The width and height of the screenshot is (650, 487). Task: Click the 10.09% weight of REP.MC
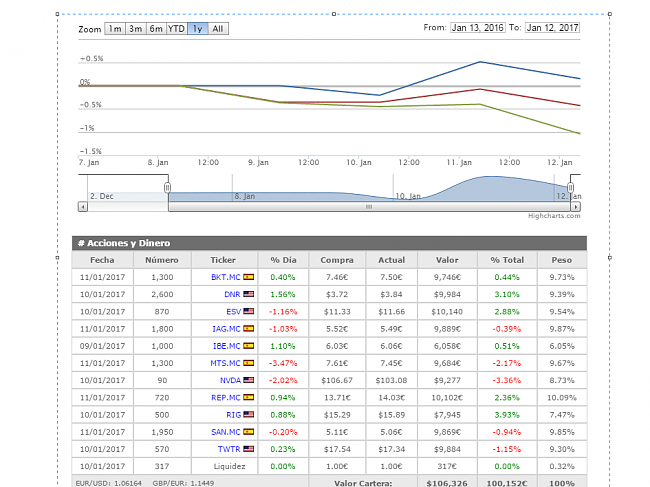(562, 397)
